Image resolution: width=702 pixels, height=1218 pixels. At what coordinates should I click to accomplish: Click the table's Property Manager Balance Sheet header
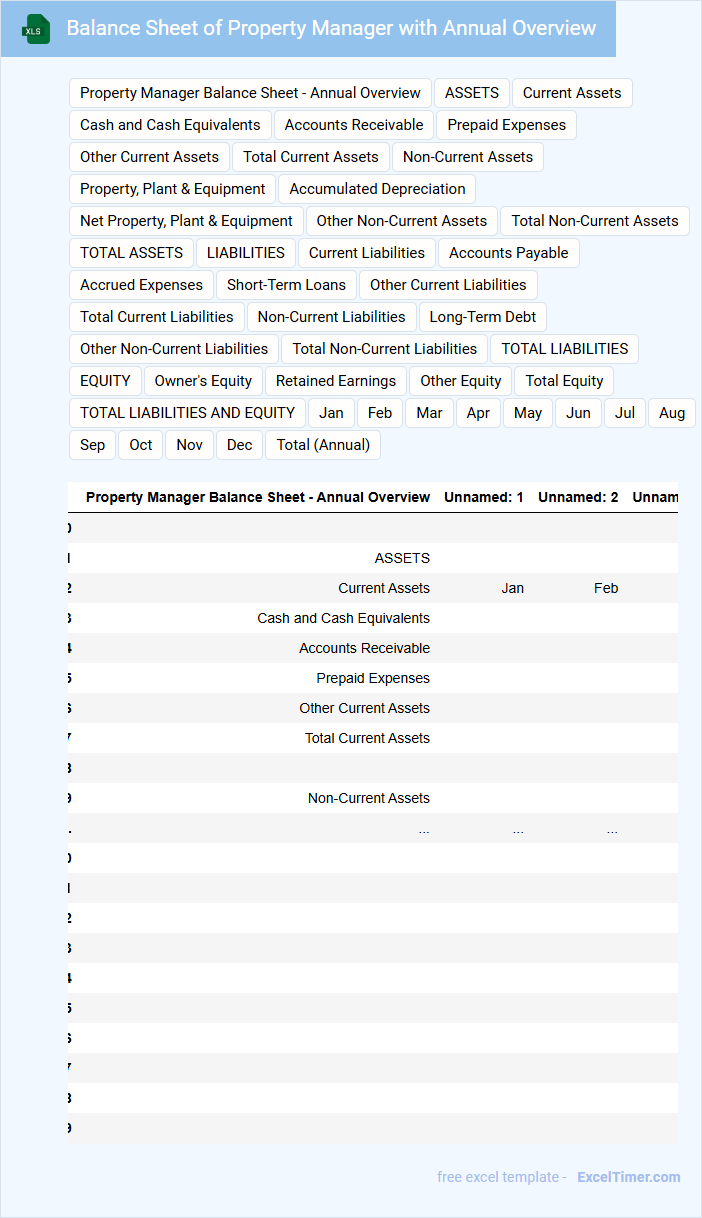point(258,497)
